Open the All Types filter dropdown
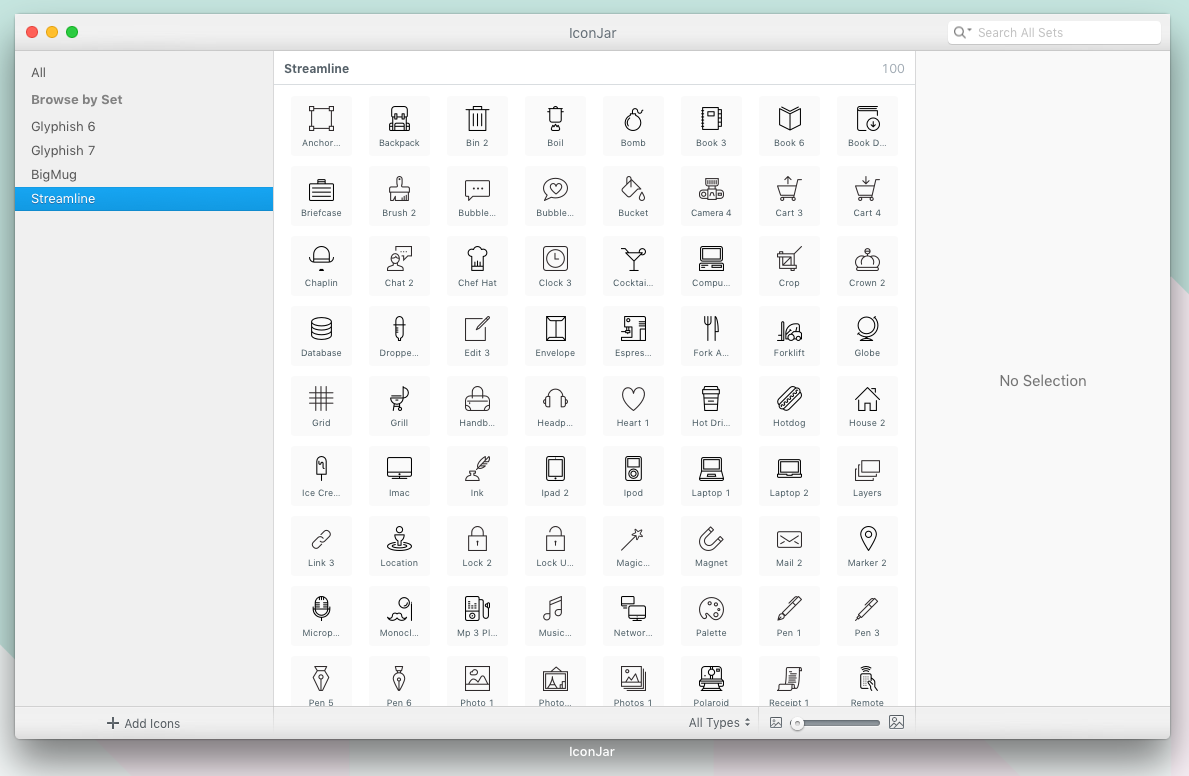1189x776 pixels. [719, 722]
